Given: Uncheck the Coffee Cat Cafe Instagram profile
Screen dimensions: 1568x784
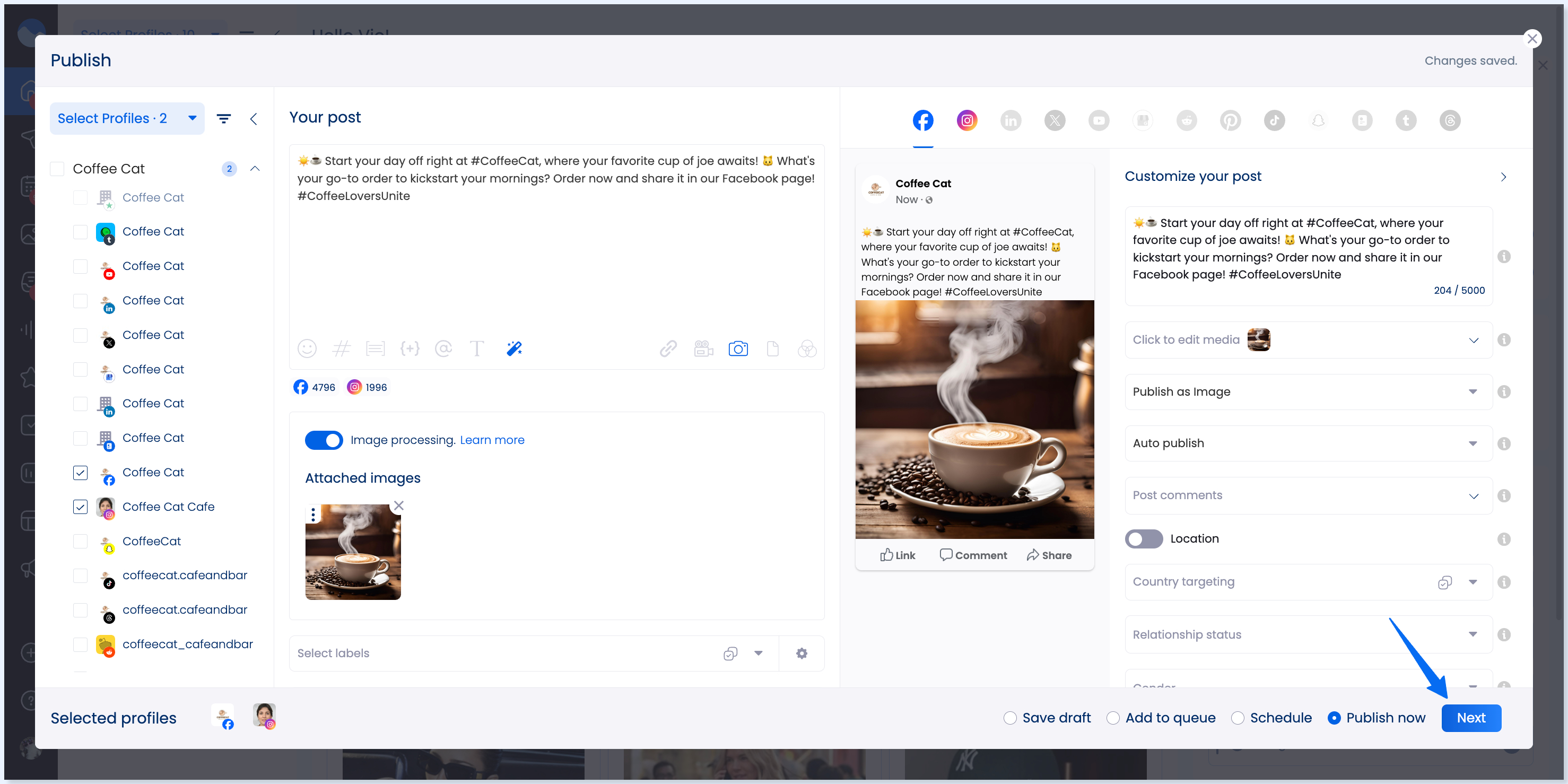Looking at the screenshot, I should pos(80,507).
